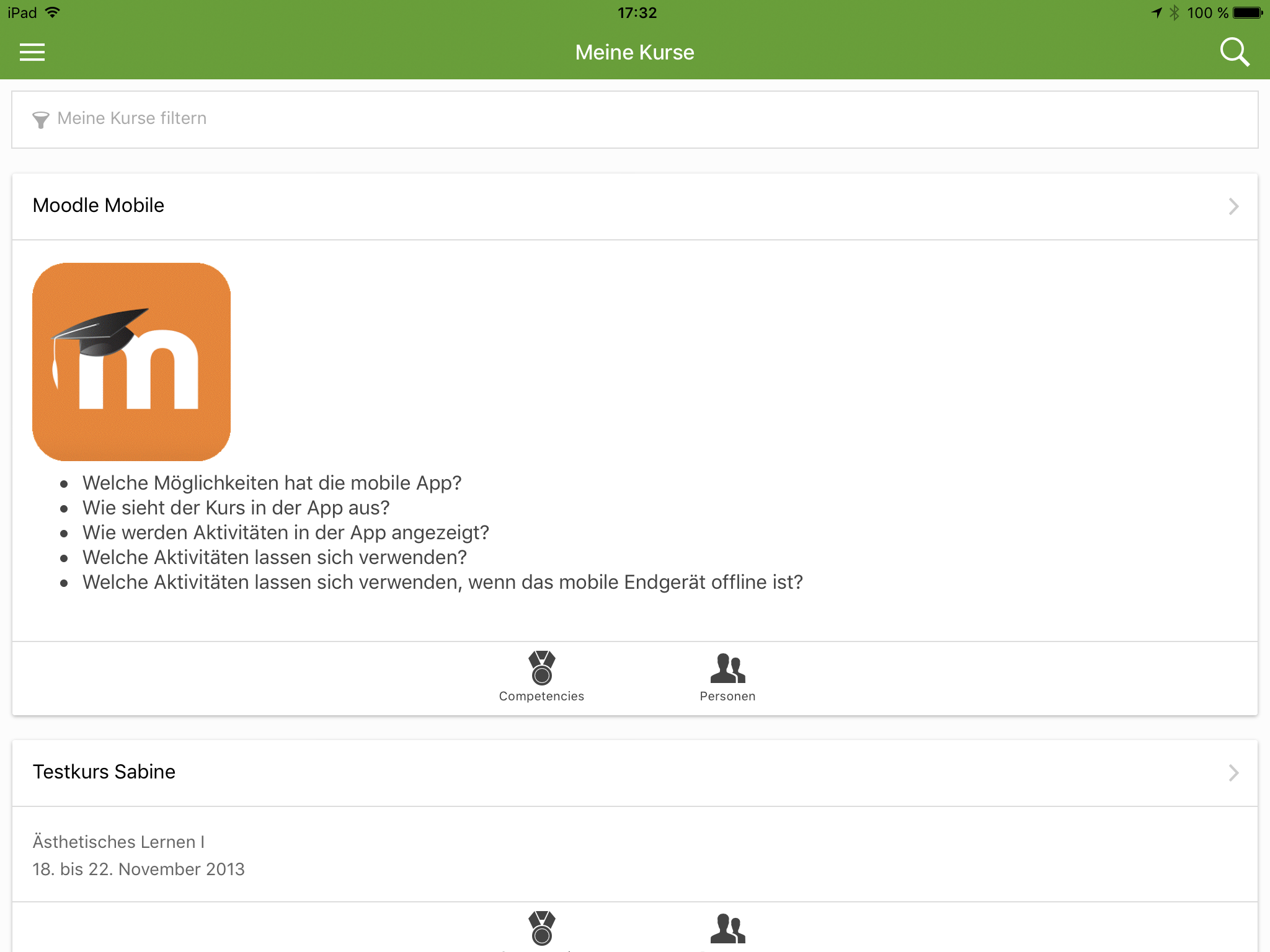Select text 'Welche Aktivitäten lassen sich verwenden?'
Screen dimensions: 1270x952
coord(275,557)
